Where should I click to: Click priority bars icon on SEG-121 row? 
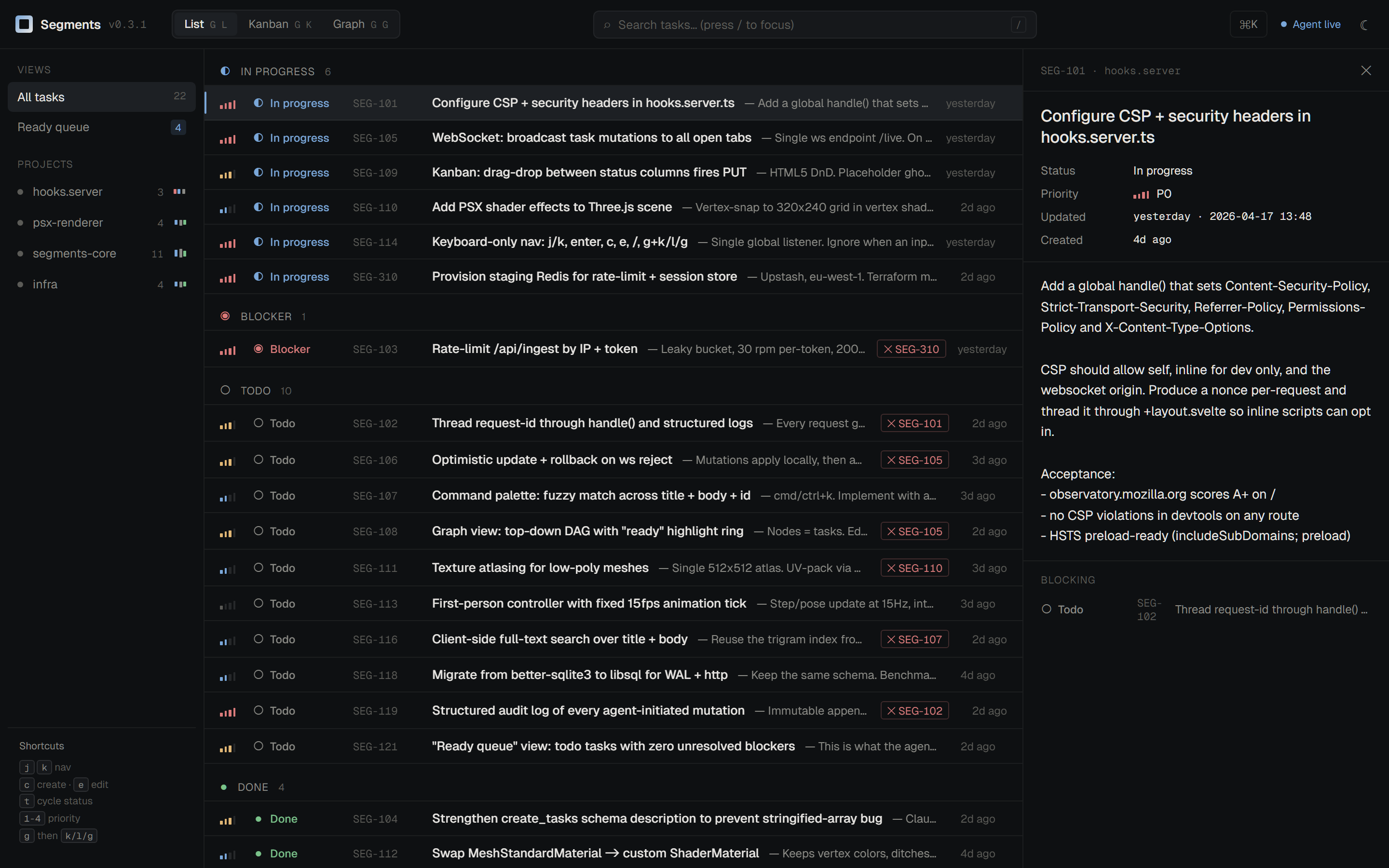228,747
